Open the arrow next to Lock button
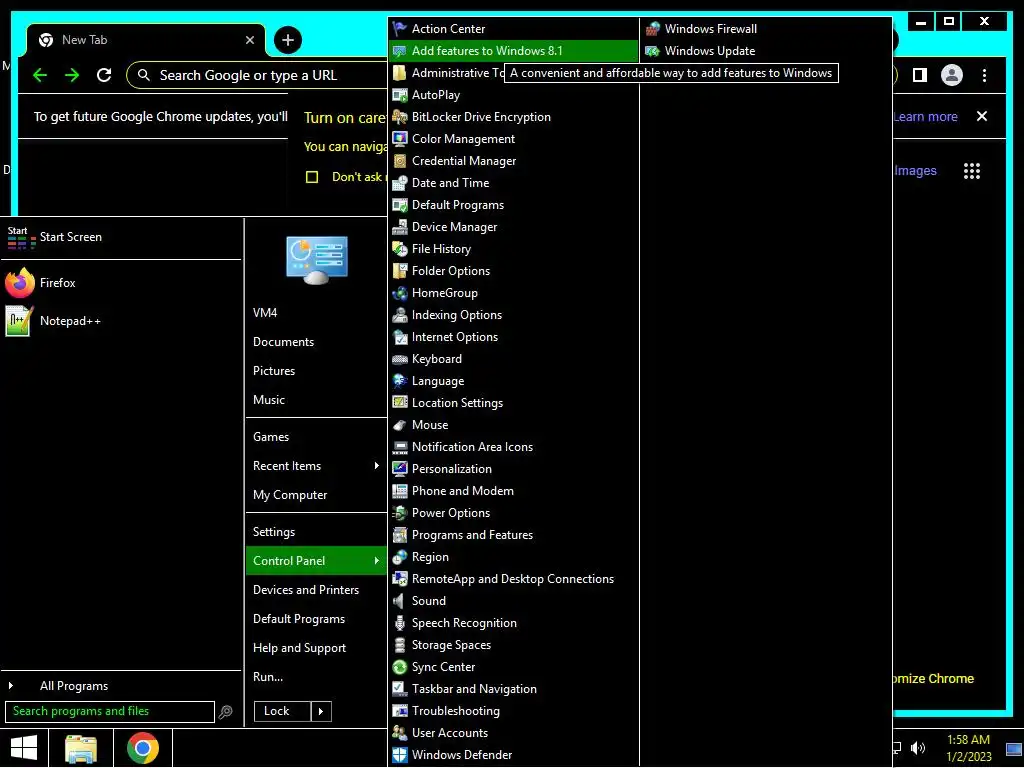1024x768 pixels. (x=321, y=711)
